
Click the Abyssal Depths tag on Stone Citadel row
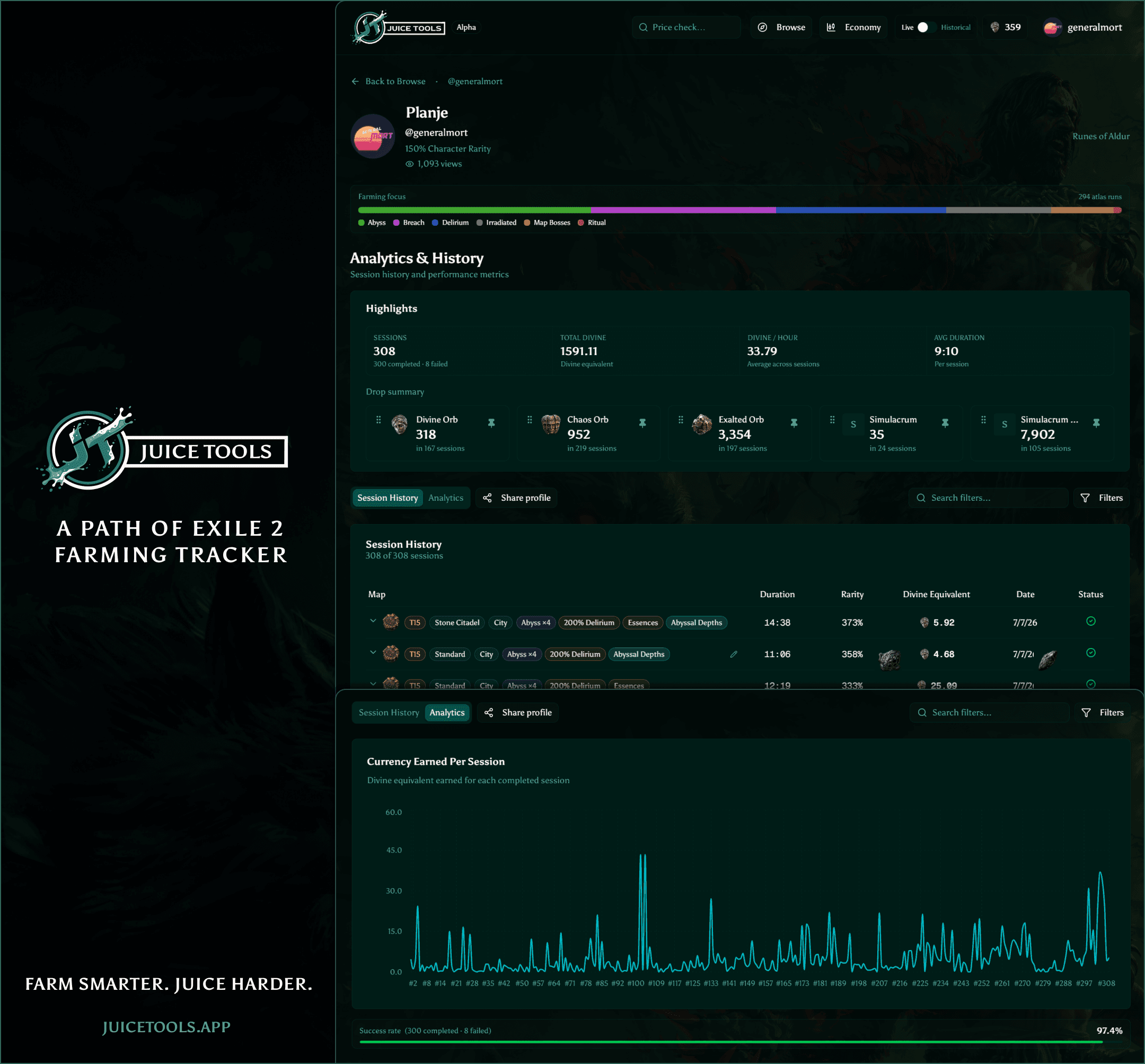click(697, 623)
